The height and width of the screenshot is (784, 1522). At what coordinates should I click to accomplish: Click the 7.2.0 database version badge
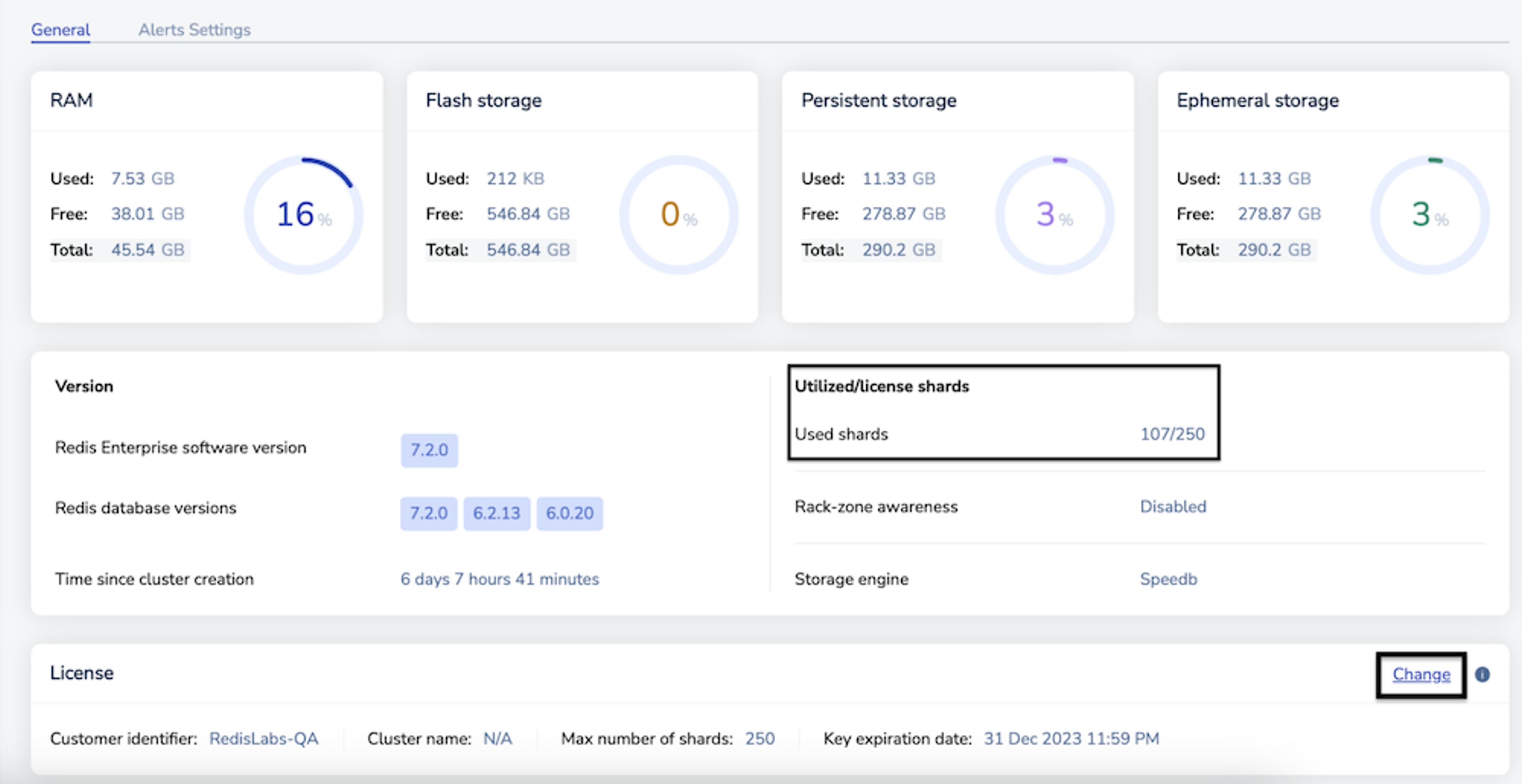click(429, 513)
